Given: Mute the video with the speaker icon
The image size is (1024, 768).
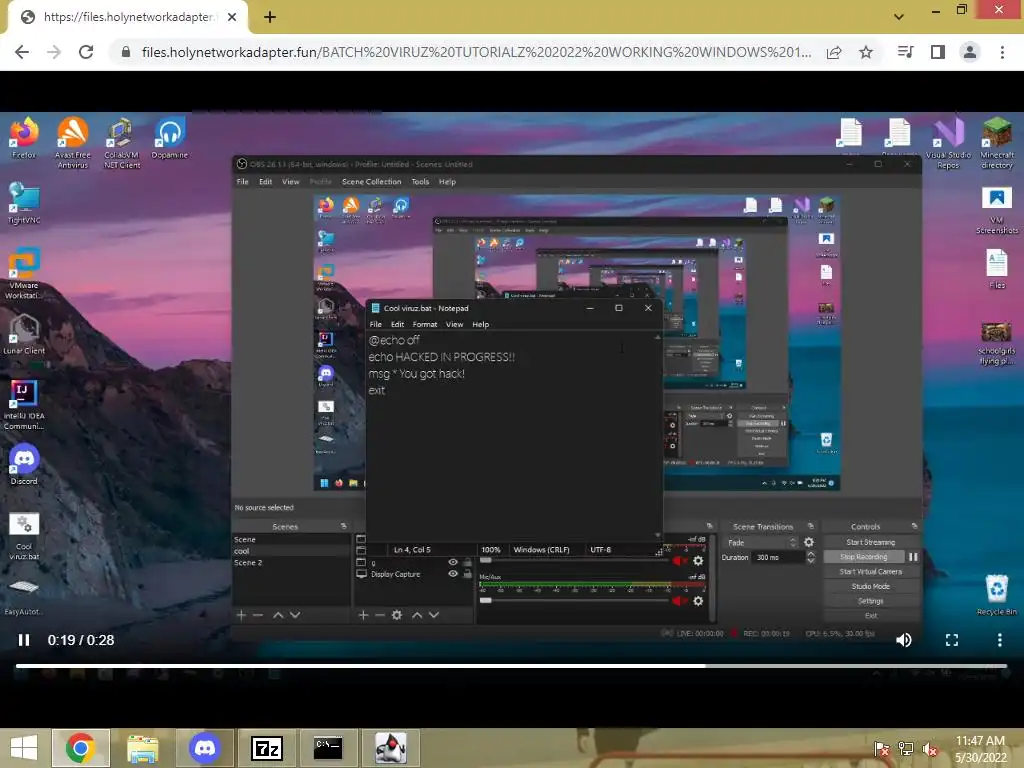Looking at the screenshot, I should point(904,640).
